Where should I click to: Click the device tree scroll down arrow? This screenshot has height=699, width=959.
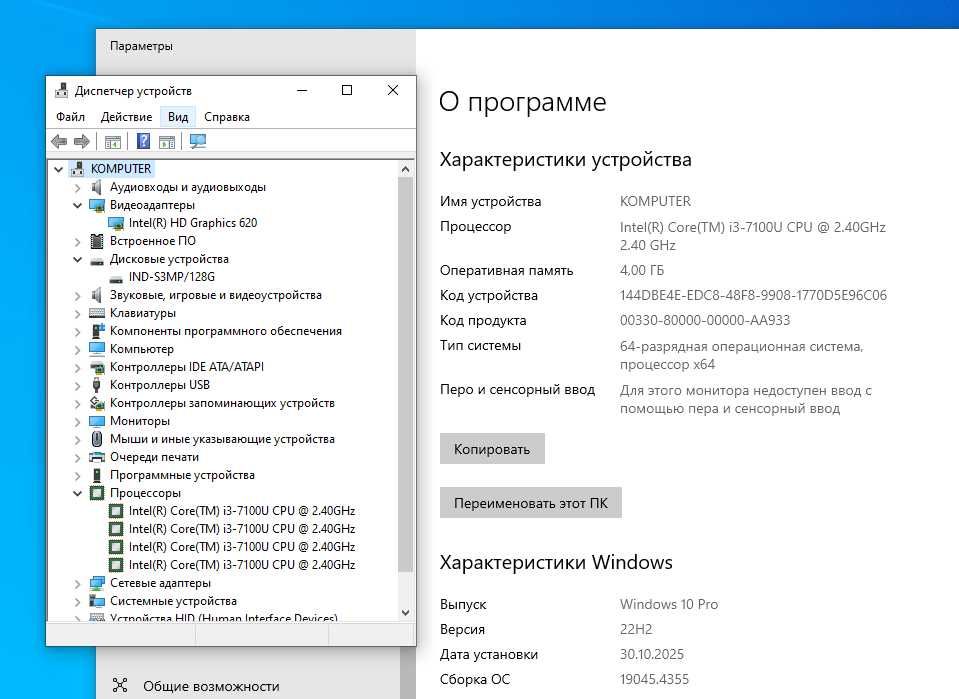tap(405, 612)
